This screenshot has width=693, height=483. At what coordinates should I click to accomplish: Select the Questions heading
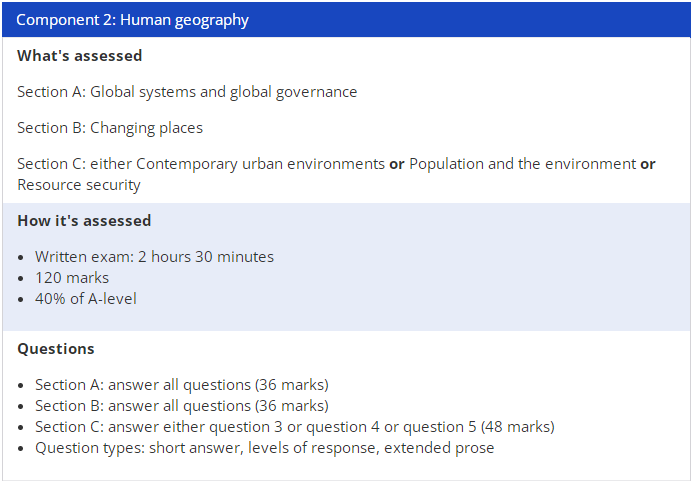click(x=56, y=349)
